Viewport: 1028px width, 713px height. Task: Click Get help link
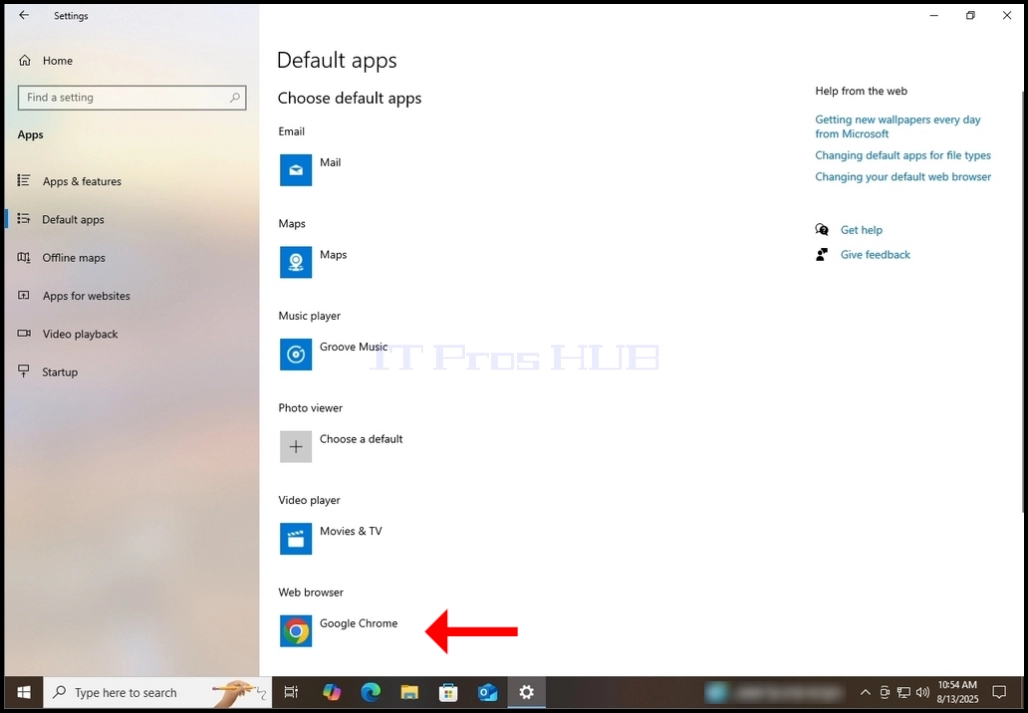[861, 230]
